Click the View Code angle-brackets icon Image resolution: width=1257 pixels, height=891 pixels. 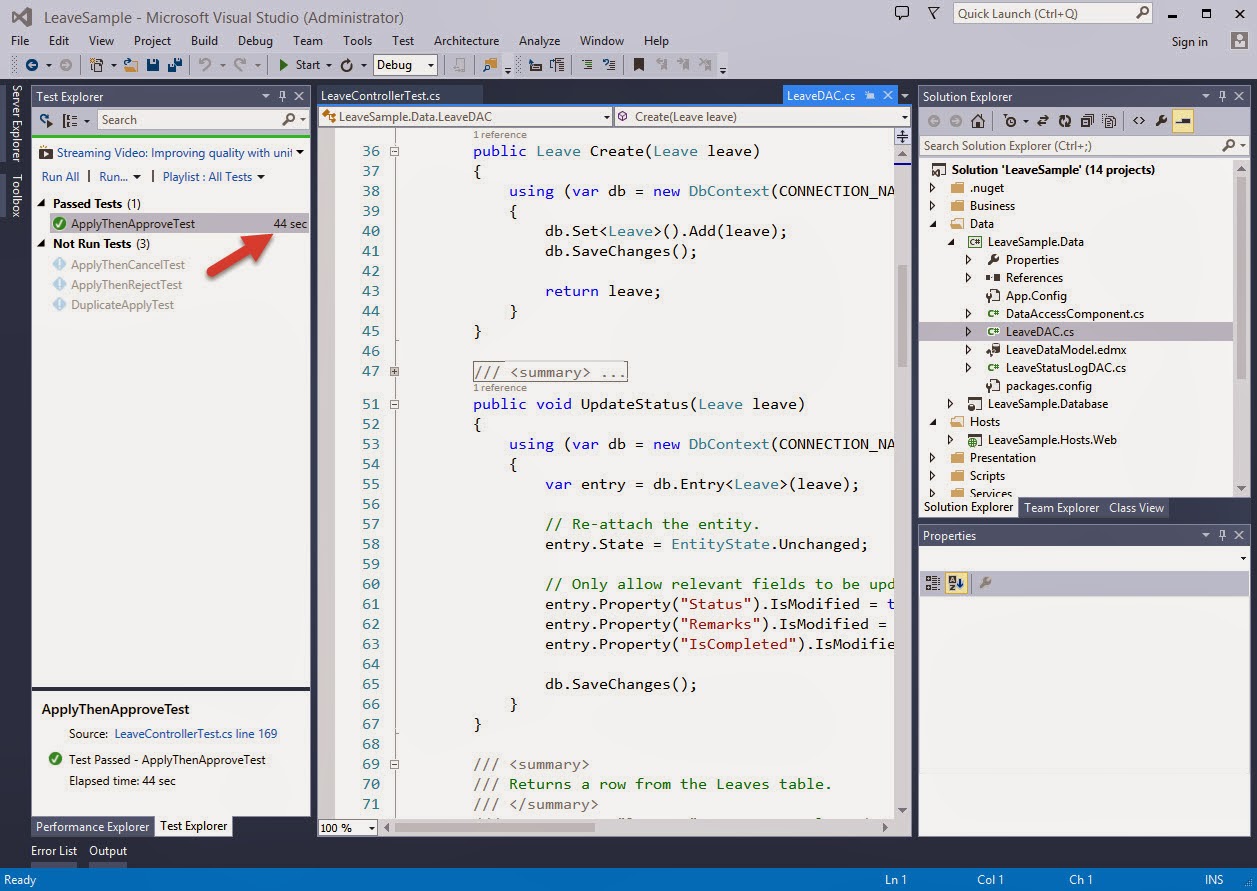(1139, 121)
